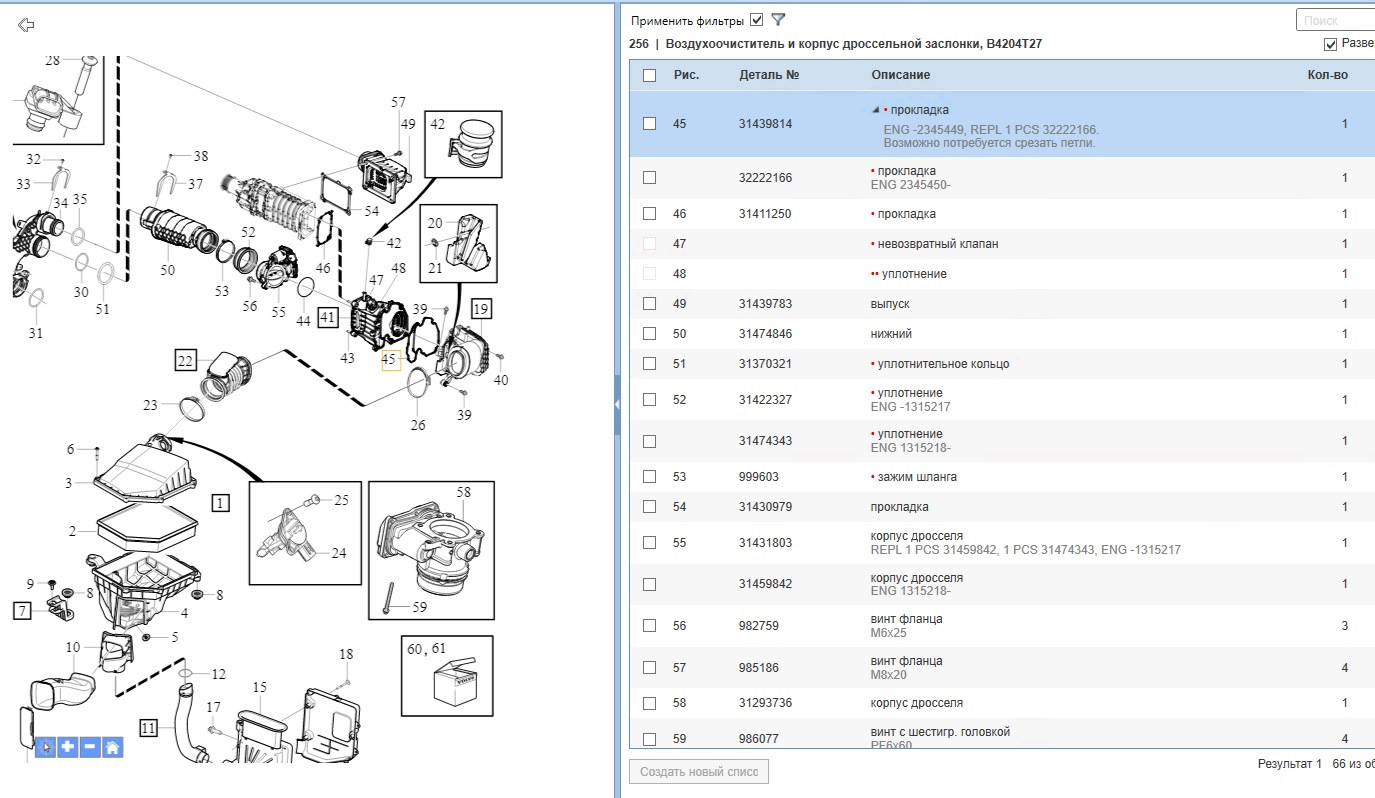
Task: Sort by 'Деталь №' column header
Action: tap(769, 75)
